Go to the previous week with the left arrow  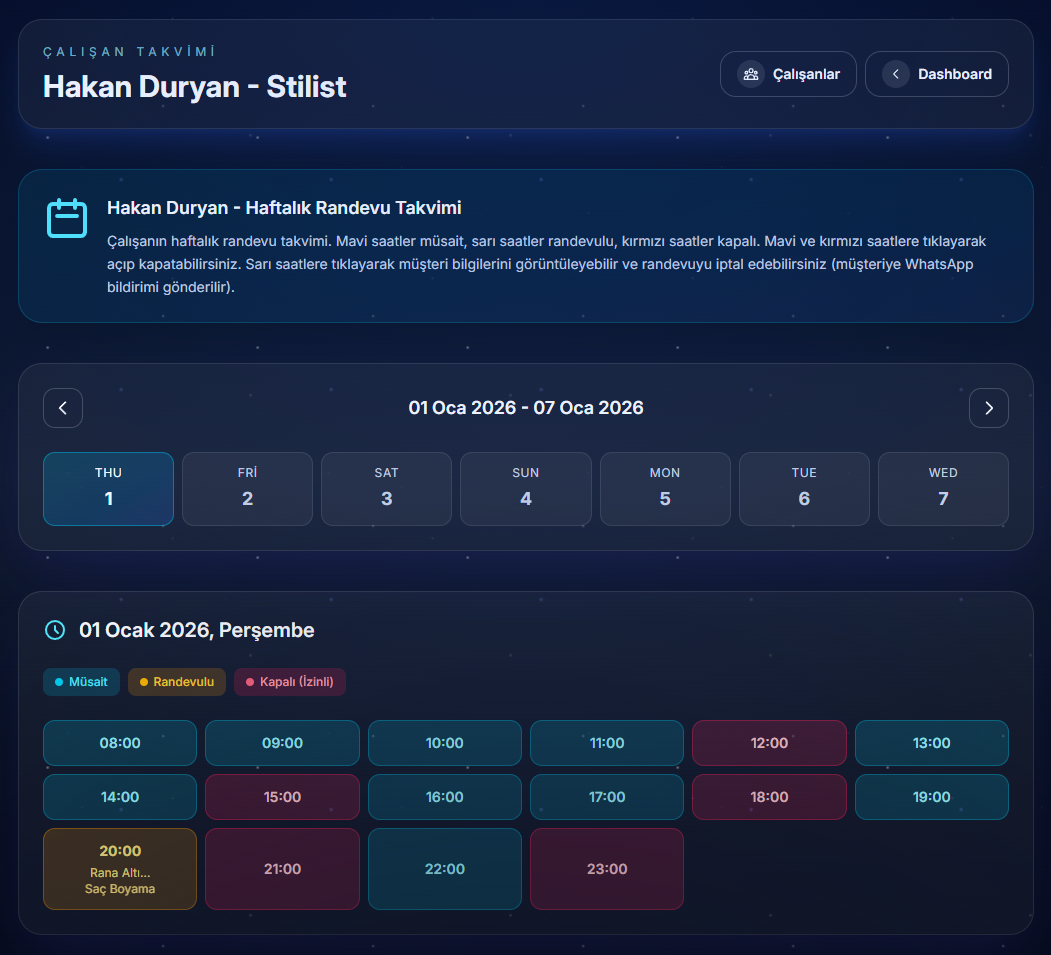[62, 408]
